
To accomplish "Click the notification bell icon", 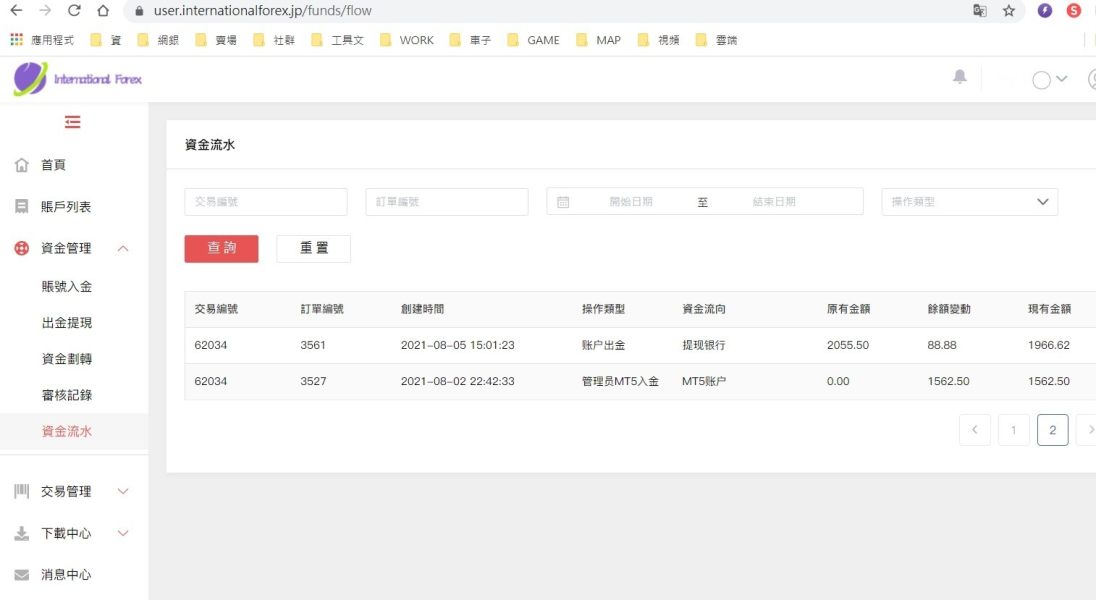I will [960, 78].
